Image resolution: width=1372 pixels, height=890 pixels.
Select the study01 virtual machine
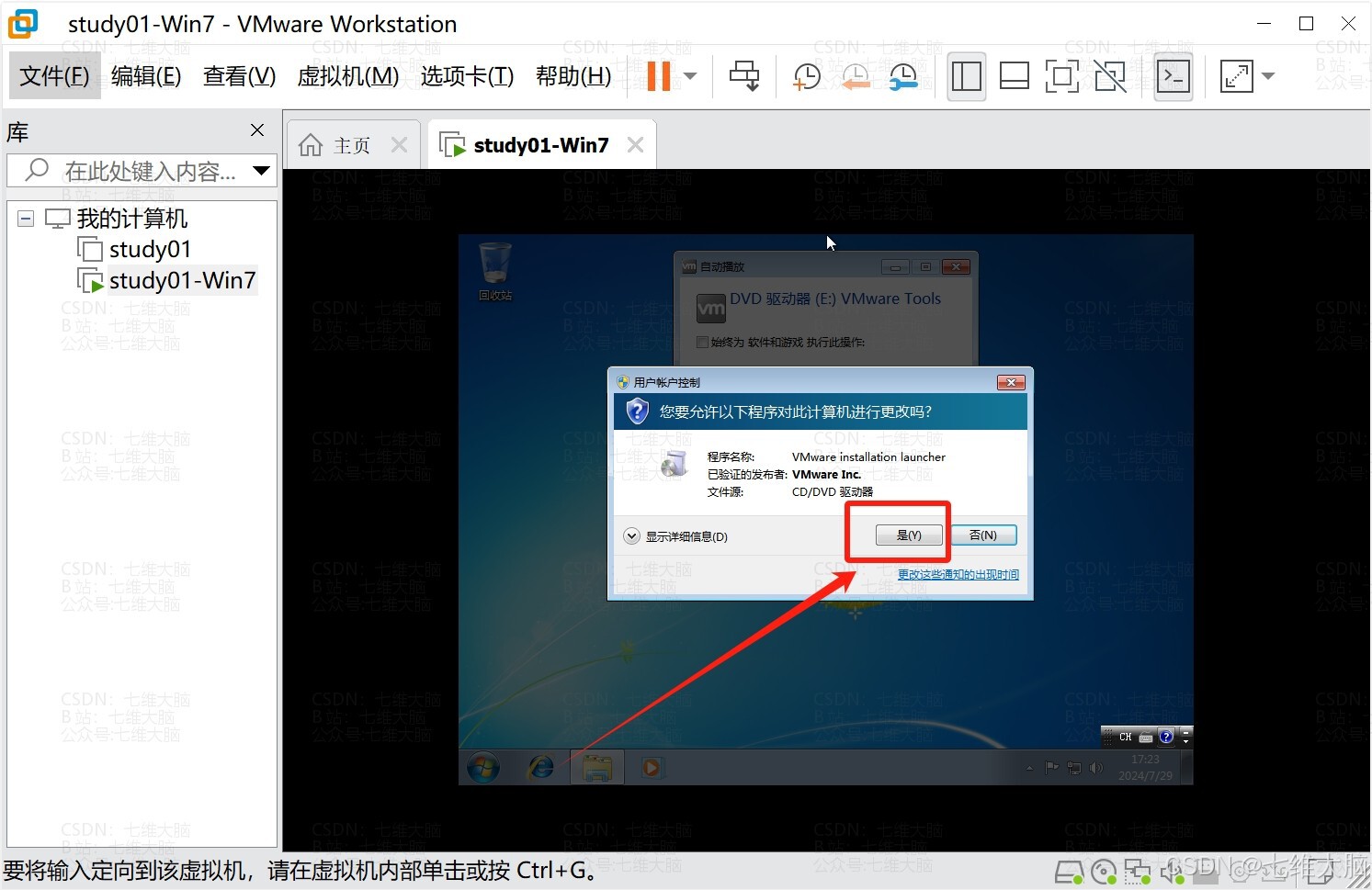click(150, 249)
